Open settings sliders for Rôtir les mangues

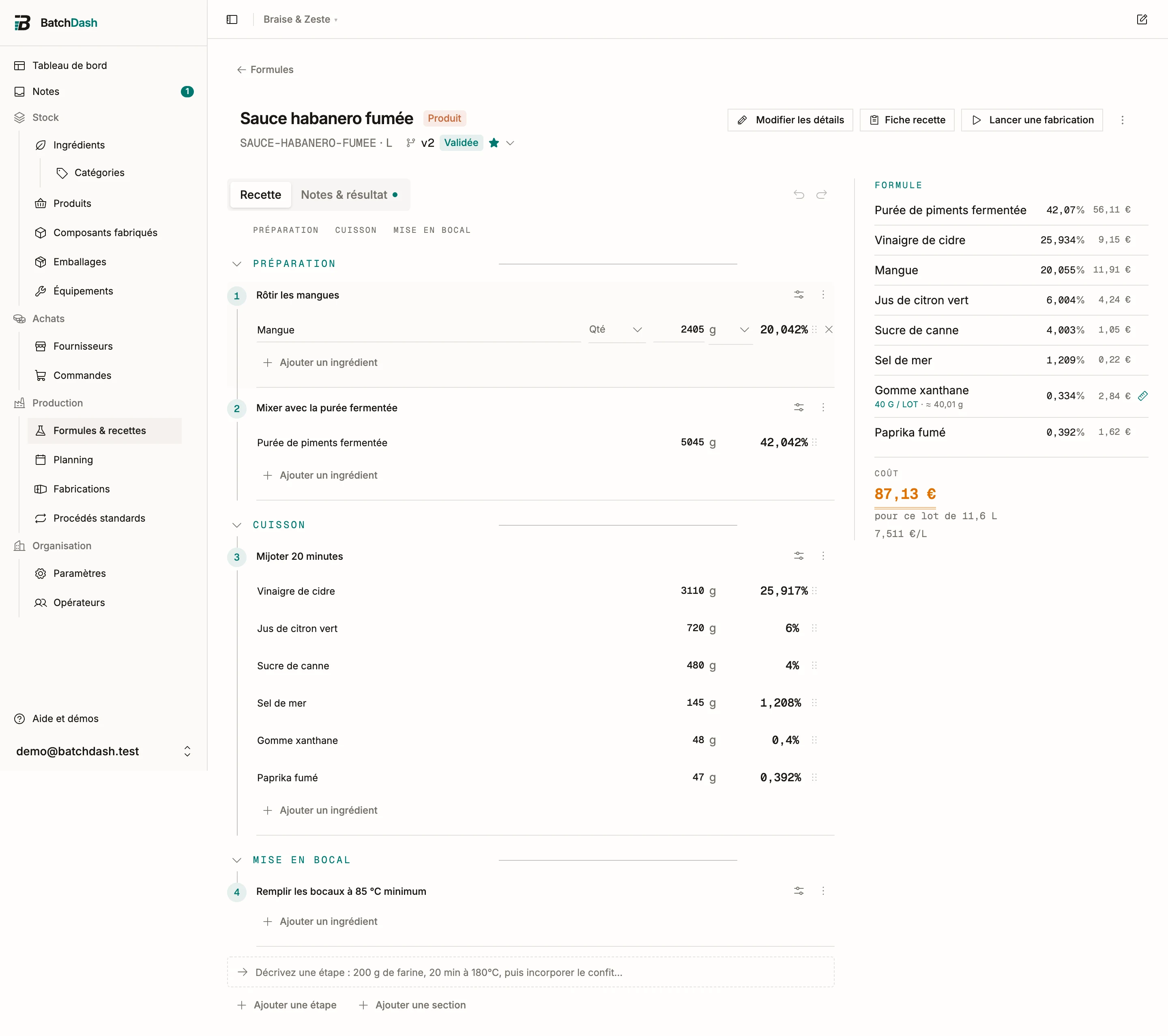[799, 295]
